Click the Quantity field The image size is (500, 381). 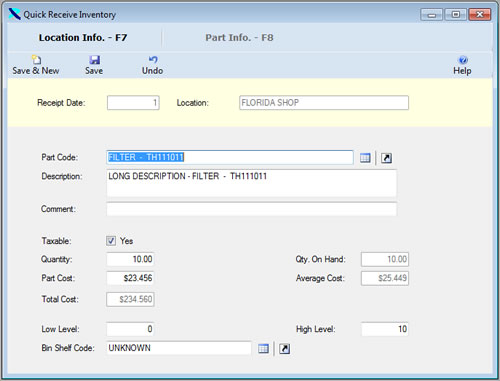[130, 259]
